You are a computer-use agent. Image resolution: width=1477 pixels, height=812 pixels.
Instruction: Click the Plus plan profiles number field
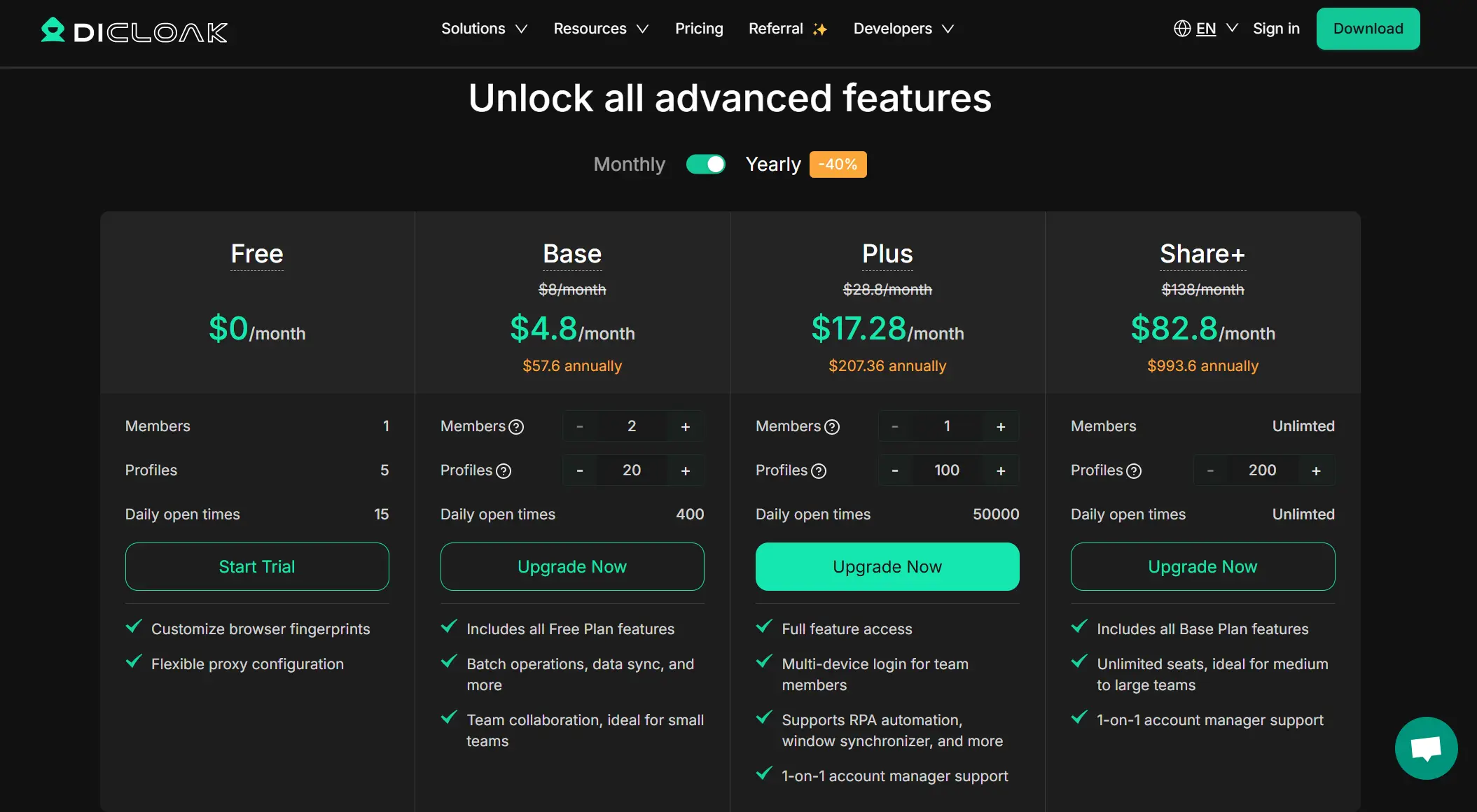(x=946, y=470)
